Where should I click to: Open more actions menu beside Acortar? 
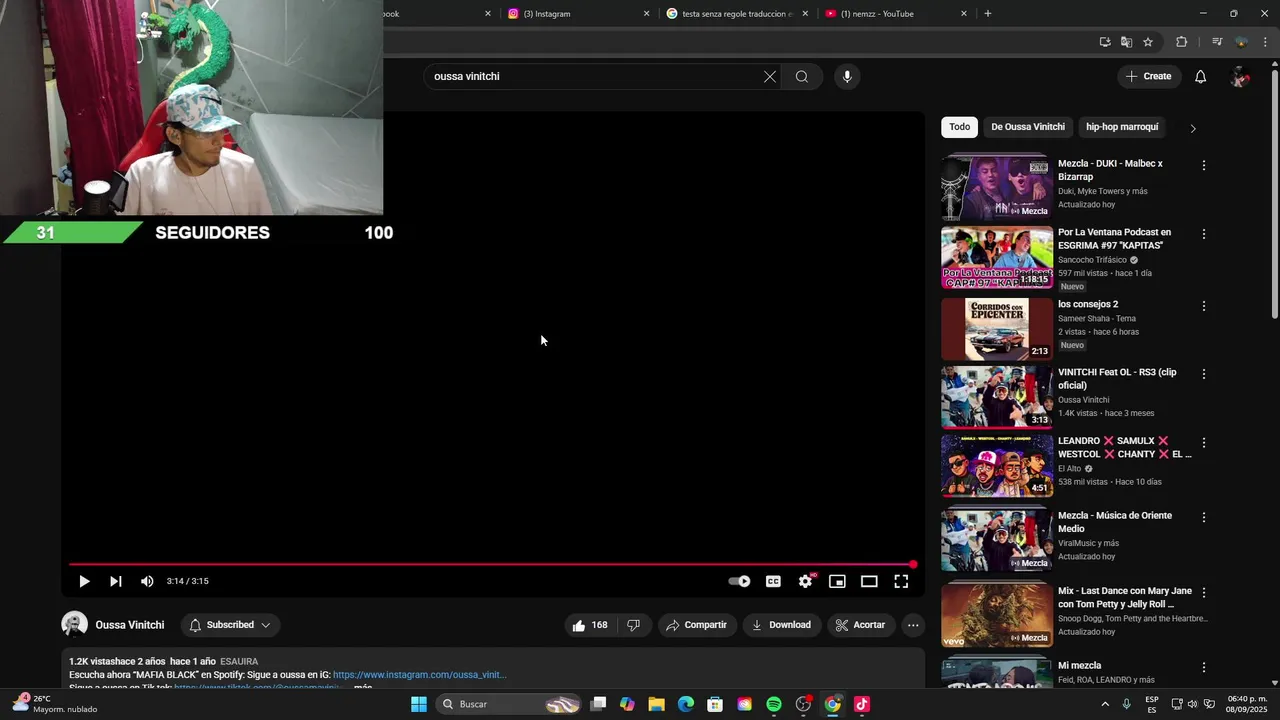click(913, 625)
